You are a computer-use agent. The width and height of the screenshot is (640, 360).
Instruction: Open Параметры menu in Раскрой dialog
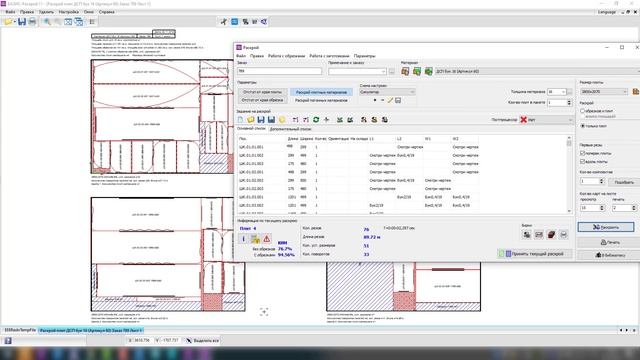[364, 56]
